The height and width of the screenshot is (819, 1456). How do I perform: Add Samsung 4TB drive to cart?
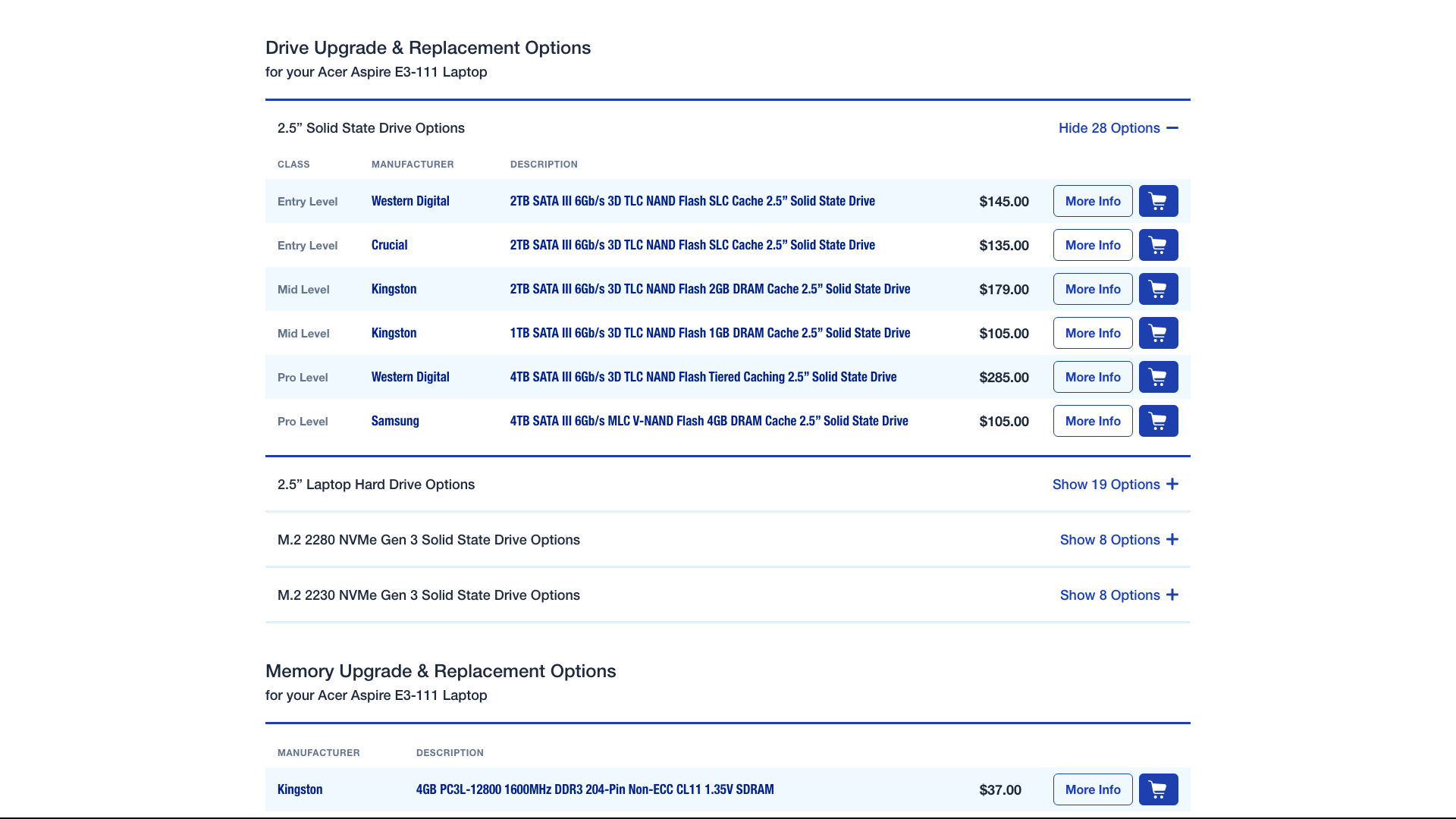point(1158,421)
